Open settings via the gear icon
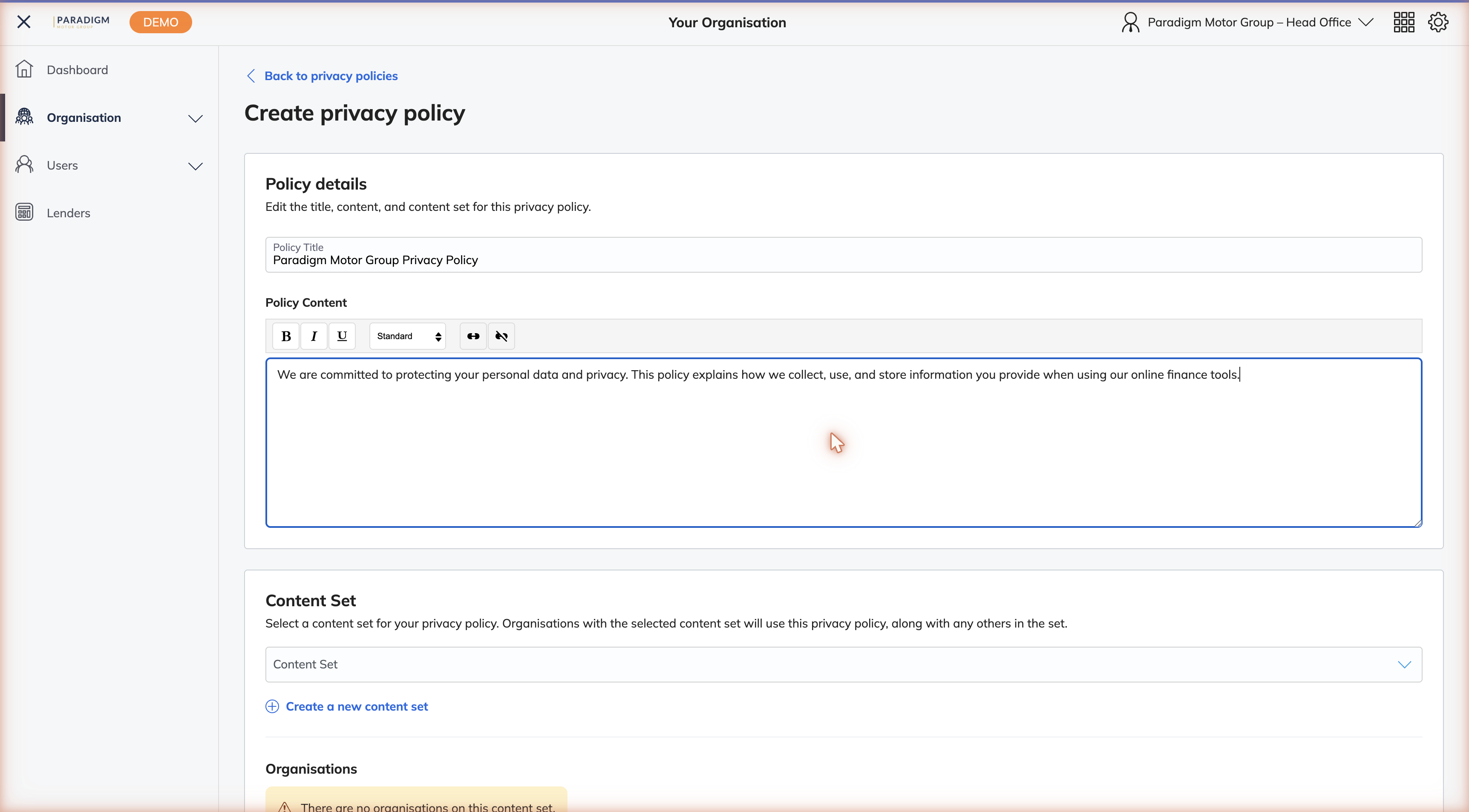 point(1438,22)
